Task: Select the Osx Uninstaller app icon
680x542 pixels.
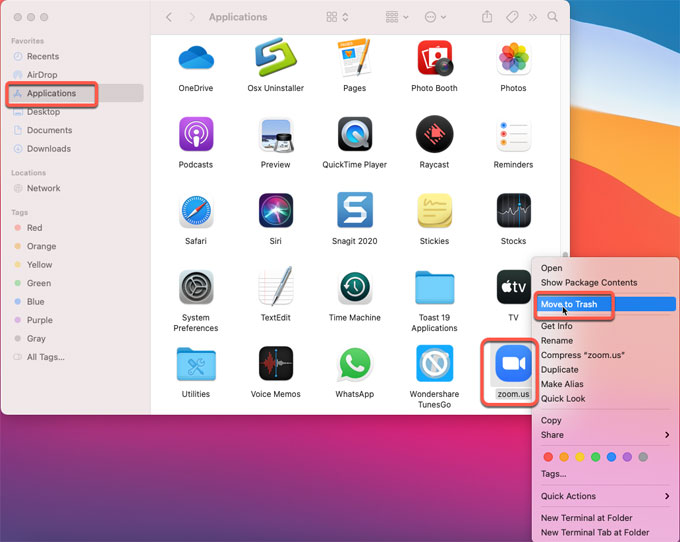Action: (275, 57)
